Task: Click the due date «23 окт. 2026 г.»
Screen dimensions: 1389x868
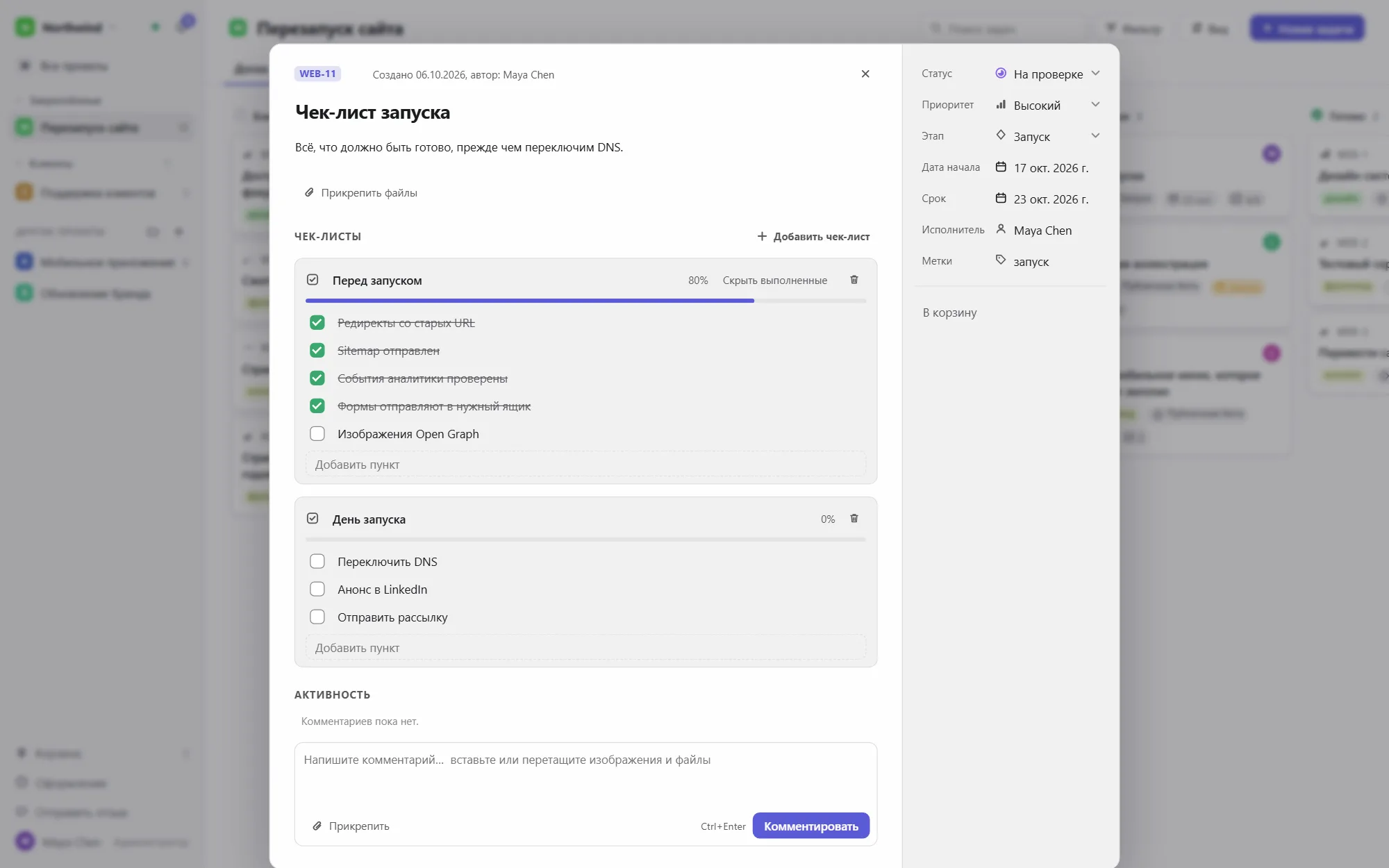Action: (x=1051, y=199)
